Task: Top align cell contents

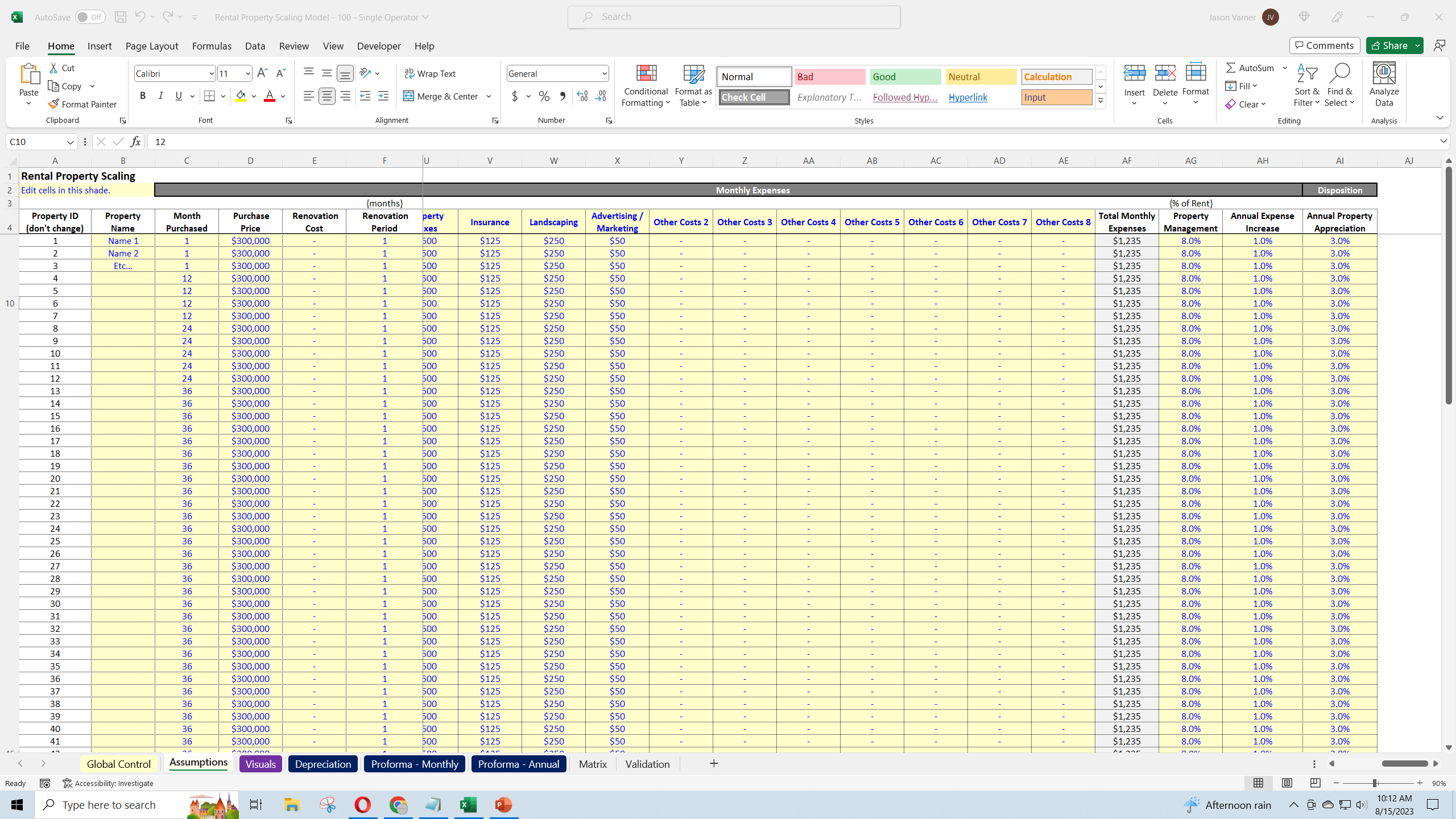Action: click(308, 73)
